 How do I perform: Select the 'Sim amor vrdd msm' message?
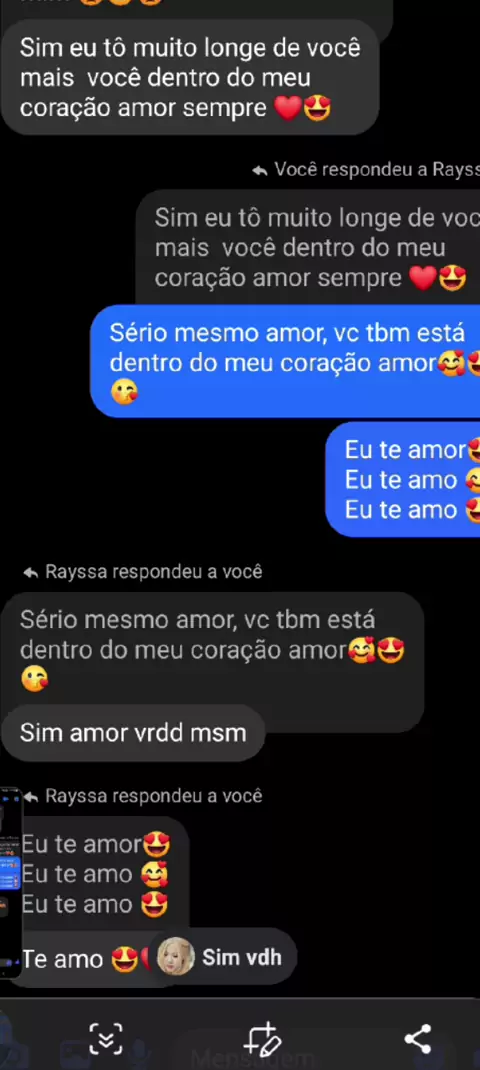[132, 733]
